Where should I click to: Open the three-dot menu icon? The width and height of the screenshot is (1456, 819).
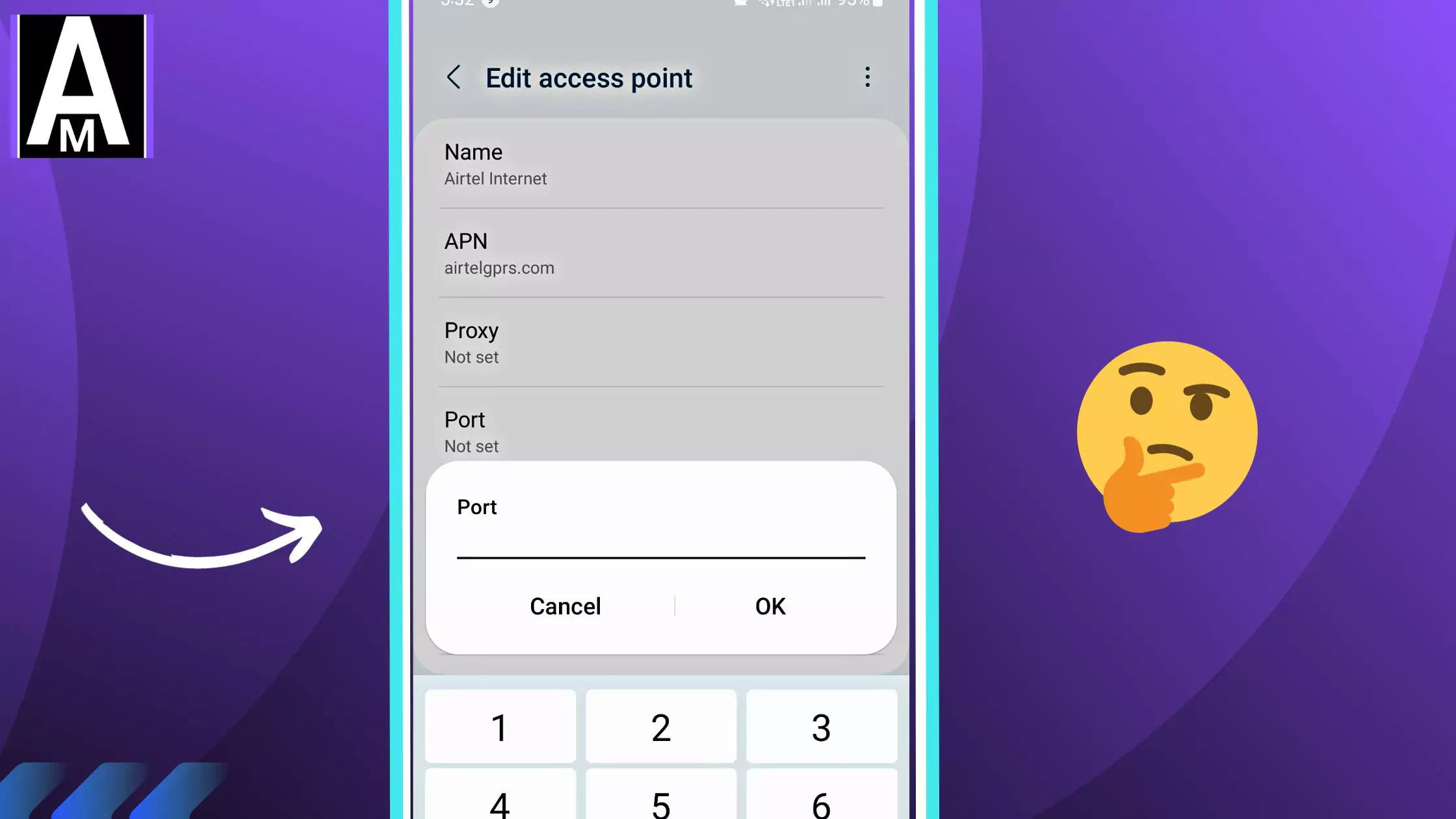point(867,77)
